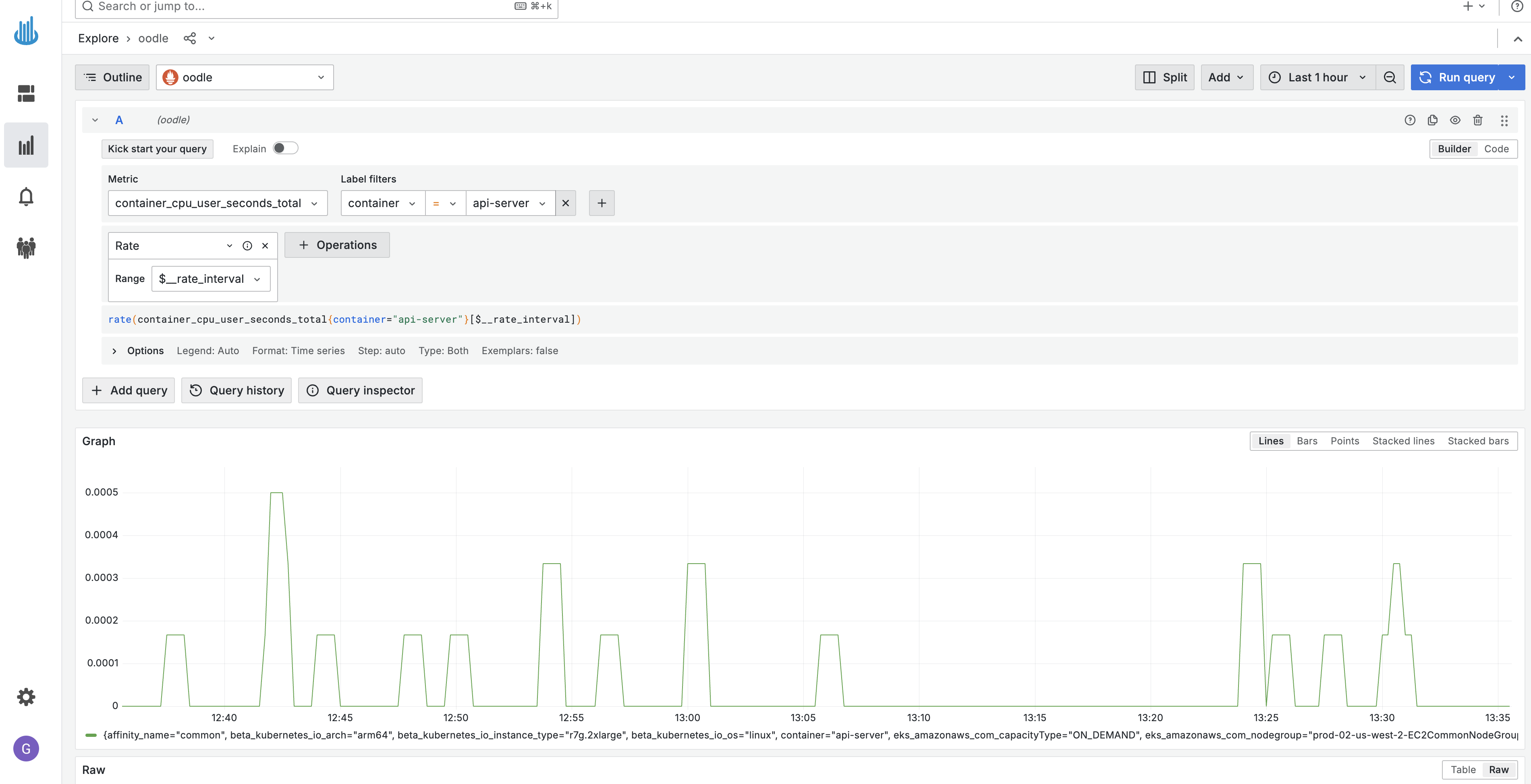Image resolution: width=1531 pixels, height=784 pixels.
Task: Click the Split button
Action: 1164,77
